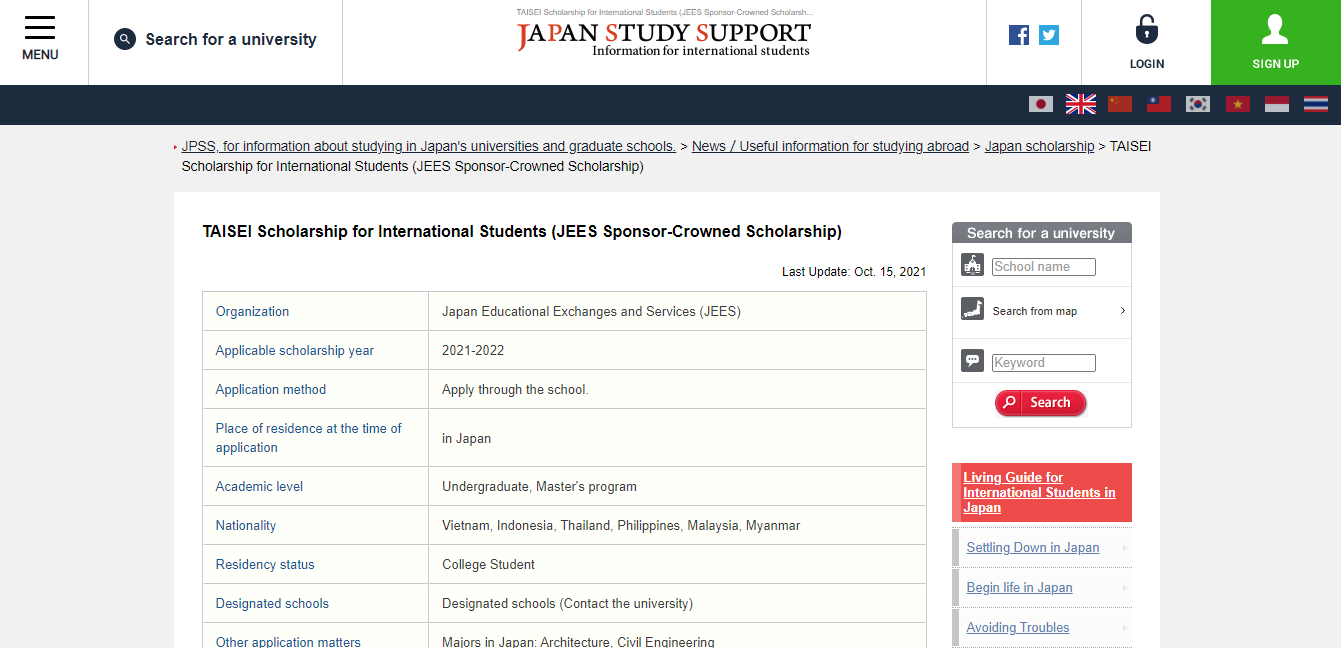Focus the School name input field
Screen dimensions: 1341x648
pyautogui.click(x=1044, y=267)
